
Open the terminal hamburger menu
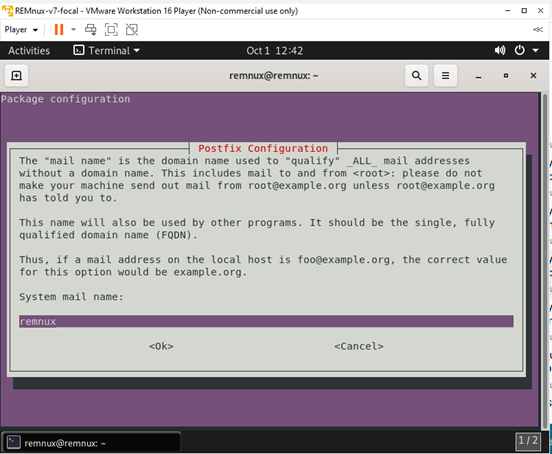(x=445, y=75)
